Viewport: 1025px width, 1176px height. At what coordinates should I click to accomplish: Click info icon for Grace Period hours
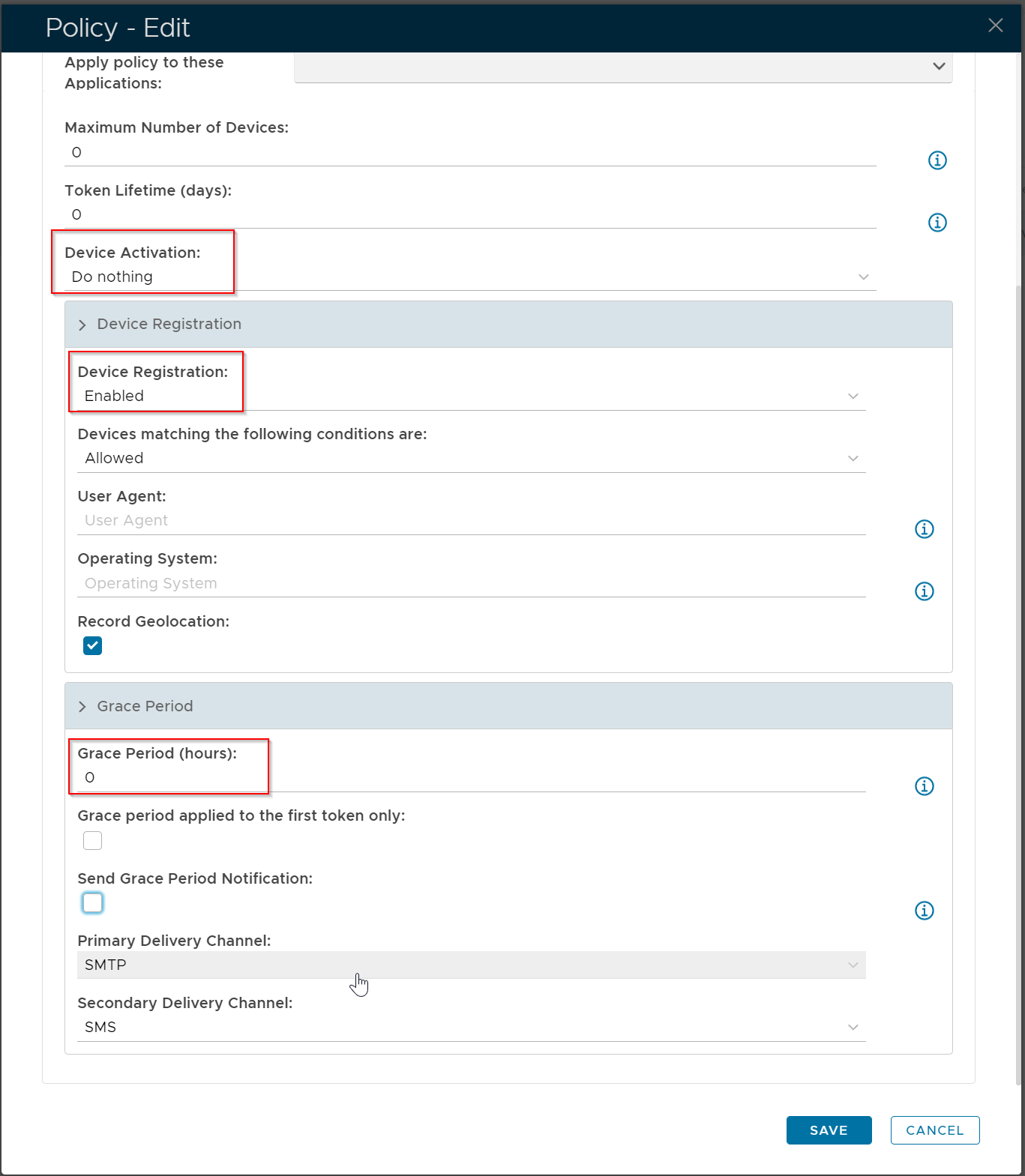point(924,786)
